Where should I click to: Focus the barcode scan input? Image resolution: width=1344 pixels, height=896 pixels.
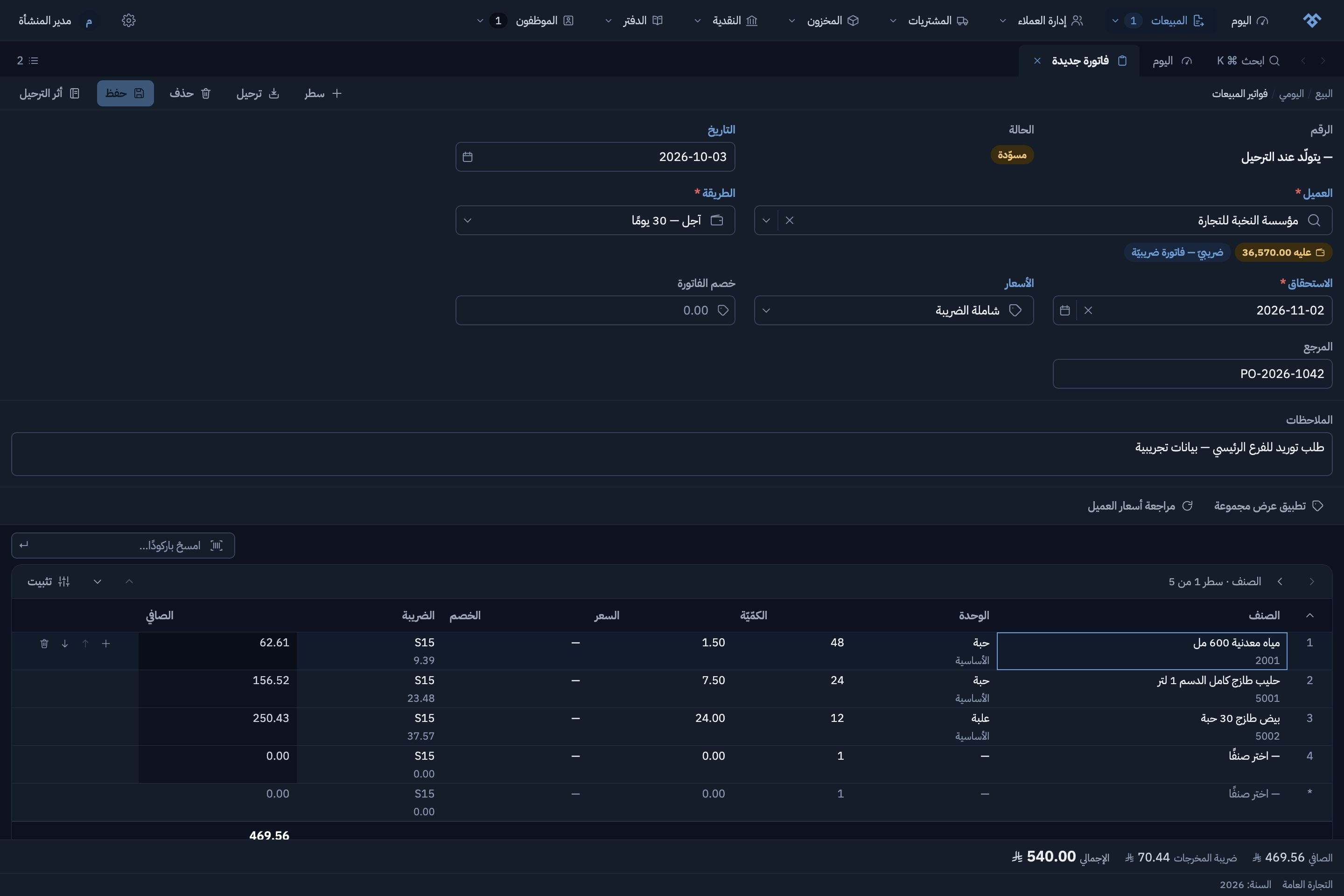click(x=123, y=545)
